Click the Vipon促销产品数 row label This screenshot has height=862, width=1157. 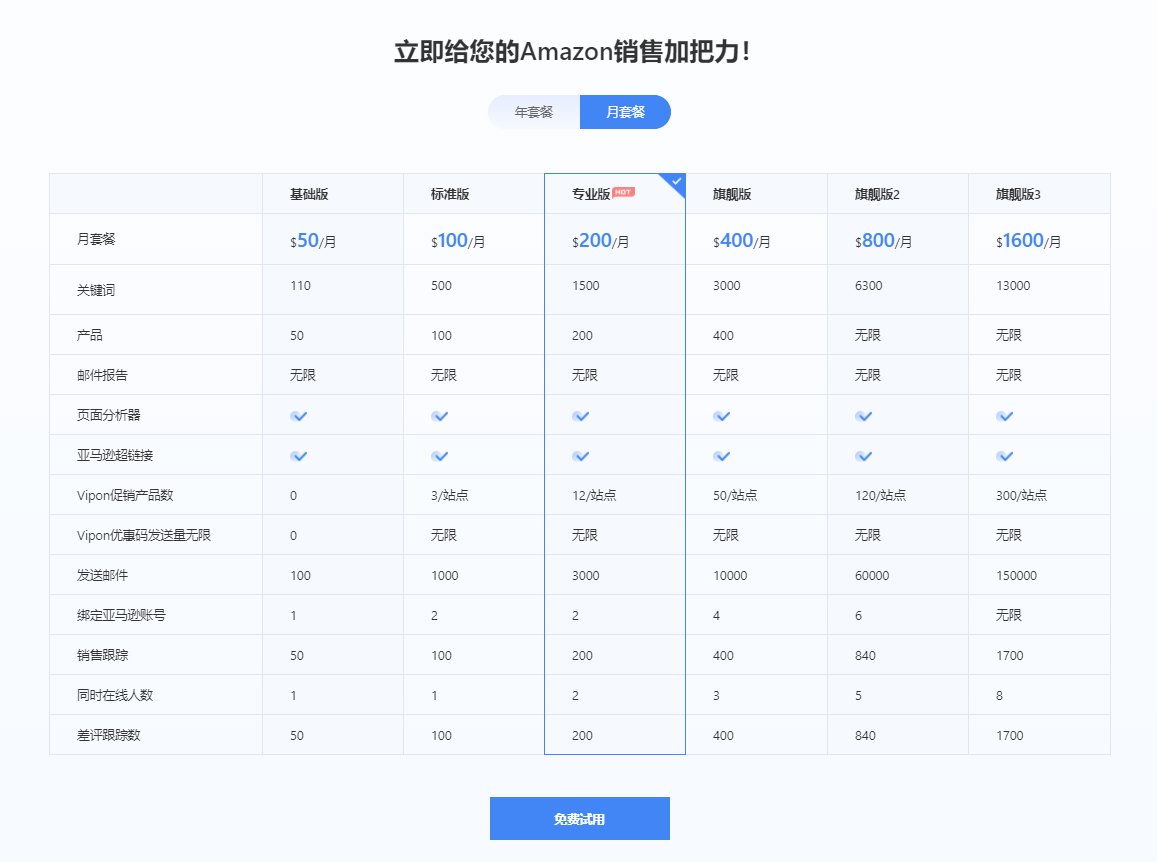(x=125, y=495)
